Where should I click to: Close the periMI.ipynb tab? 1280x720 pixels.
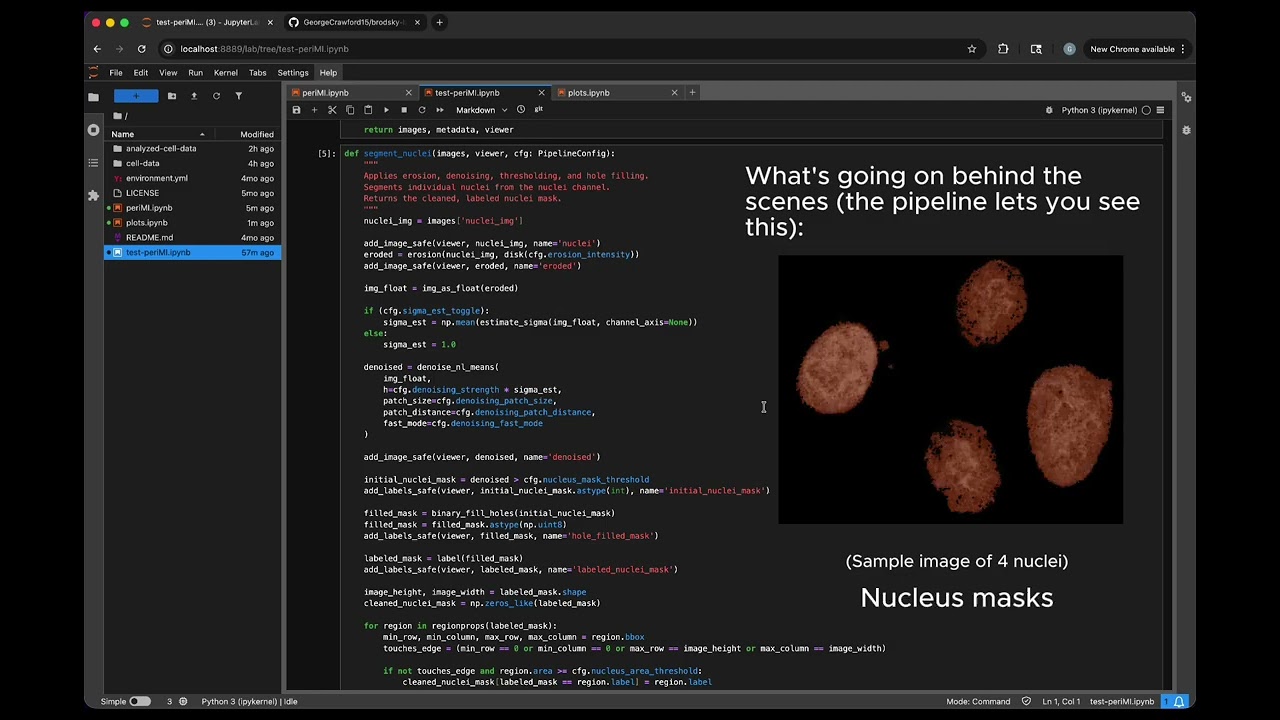tap(409, 93)
